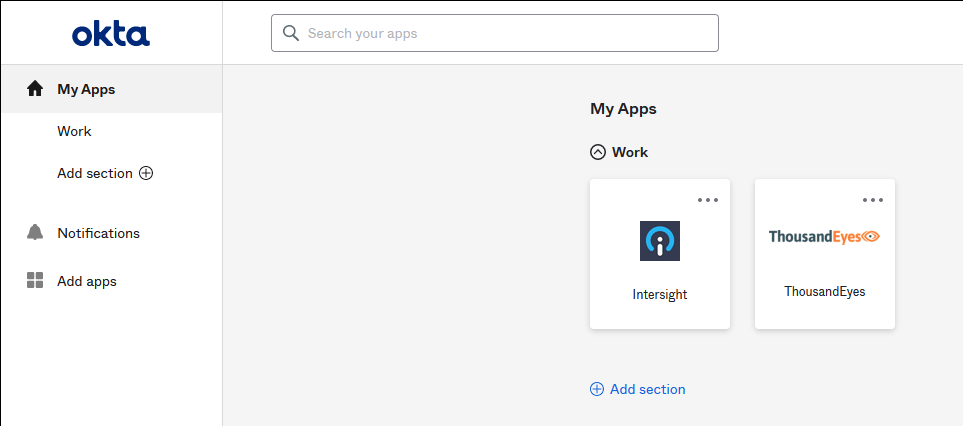Click the Intersight app name label

(x=660, y=295)
